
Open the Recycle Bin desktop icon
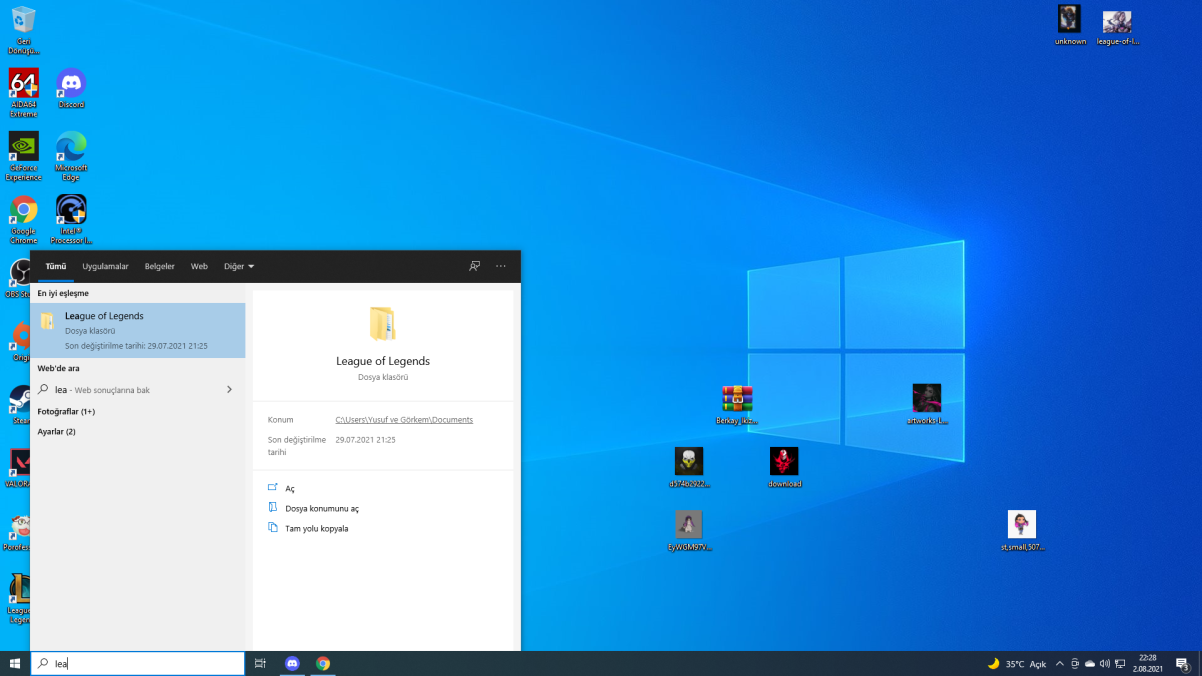[x=23, y=30]
